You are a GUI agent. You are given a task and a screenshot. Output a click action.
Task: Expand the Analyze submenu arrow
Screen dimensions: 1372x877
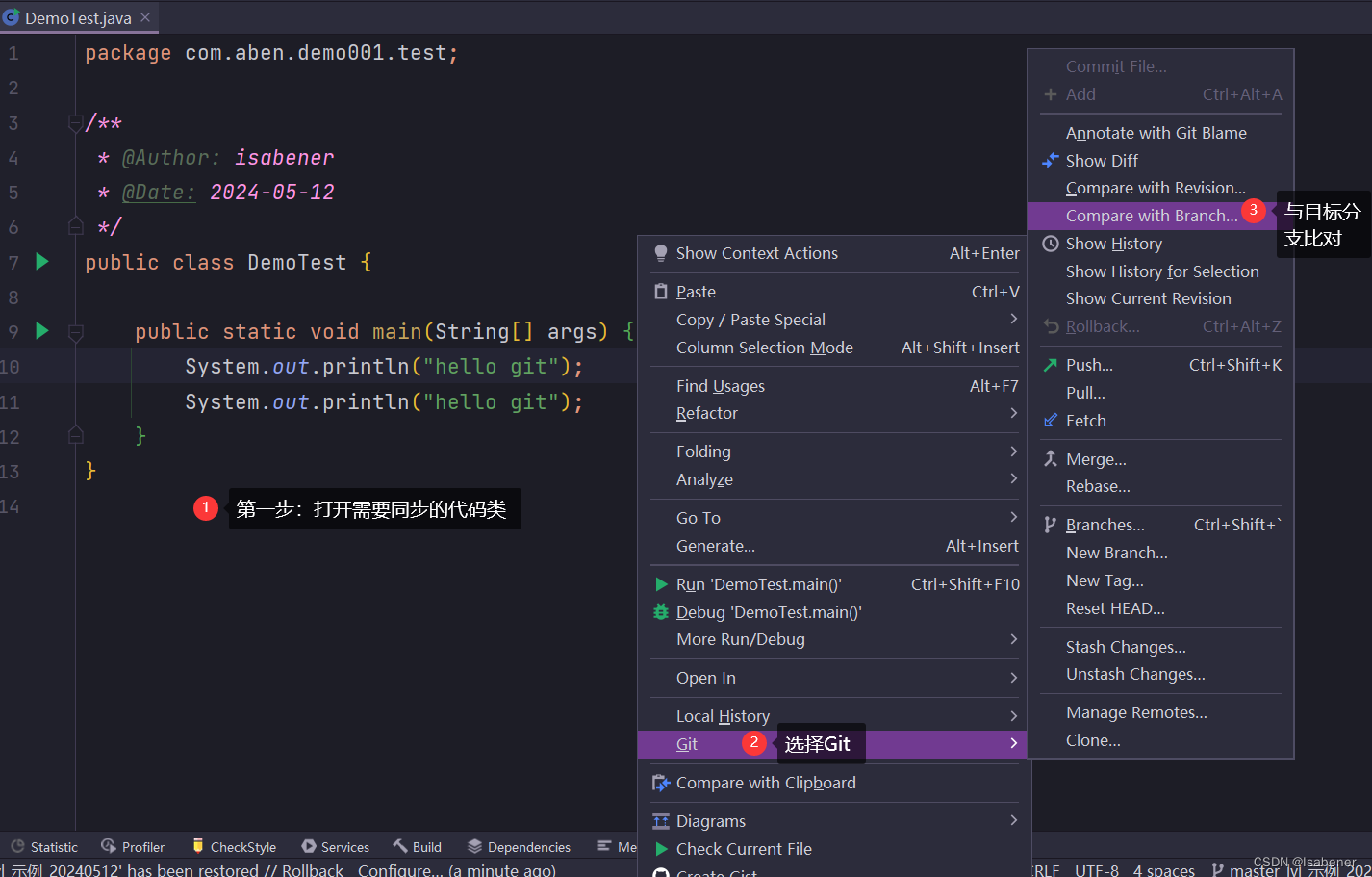pos(1013,478)
